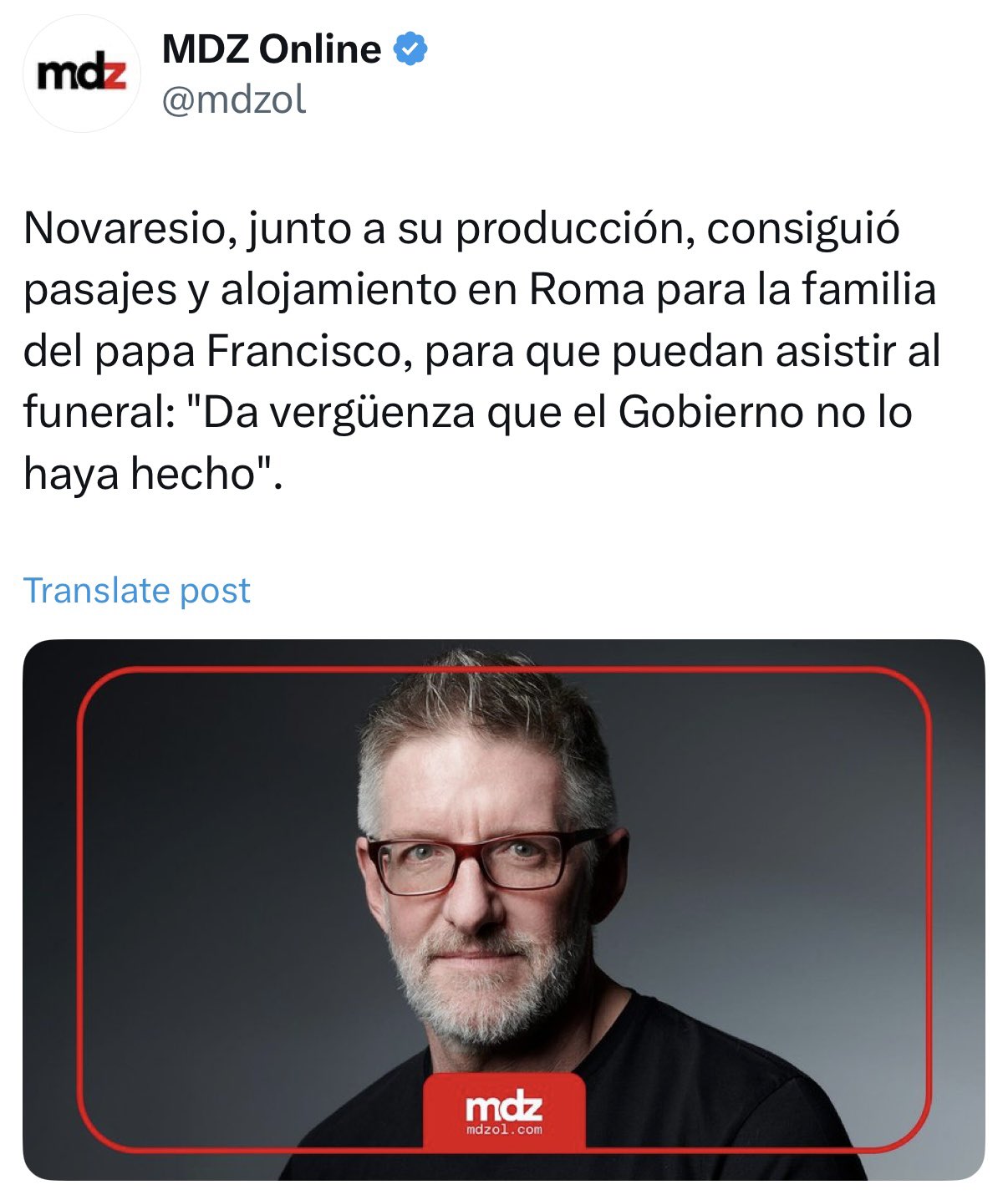Click the red-framed eyeglasses in the photo
This screenshot has width=1008, height=1200.
pyautogui.click(x=485, y=862)
